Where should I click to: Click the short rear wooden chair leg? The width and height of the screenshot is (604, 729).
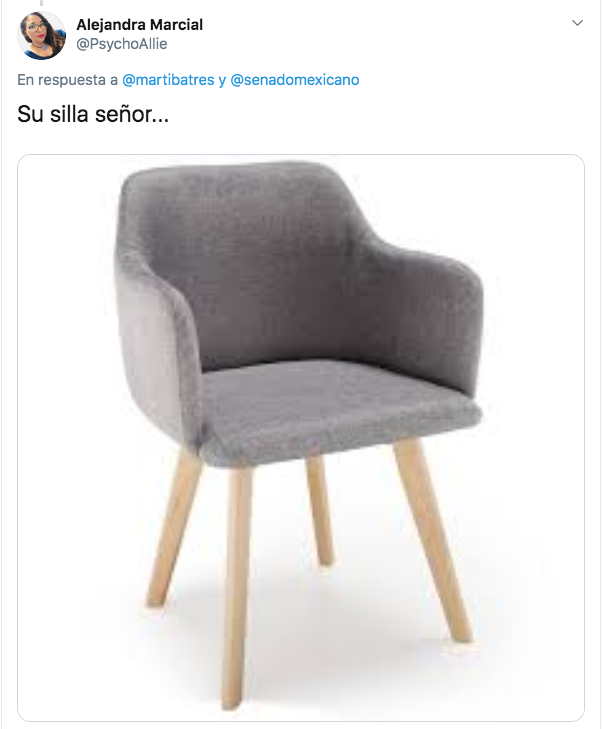(320, 509)
